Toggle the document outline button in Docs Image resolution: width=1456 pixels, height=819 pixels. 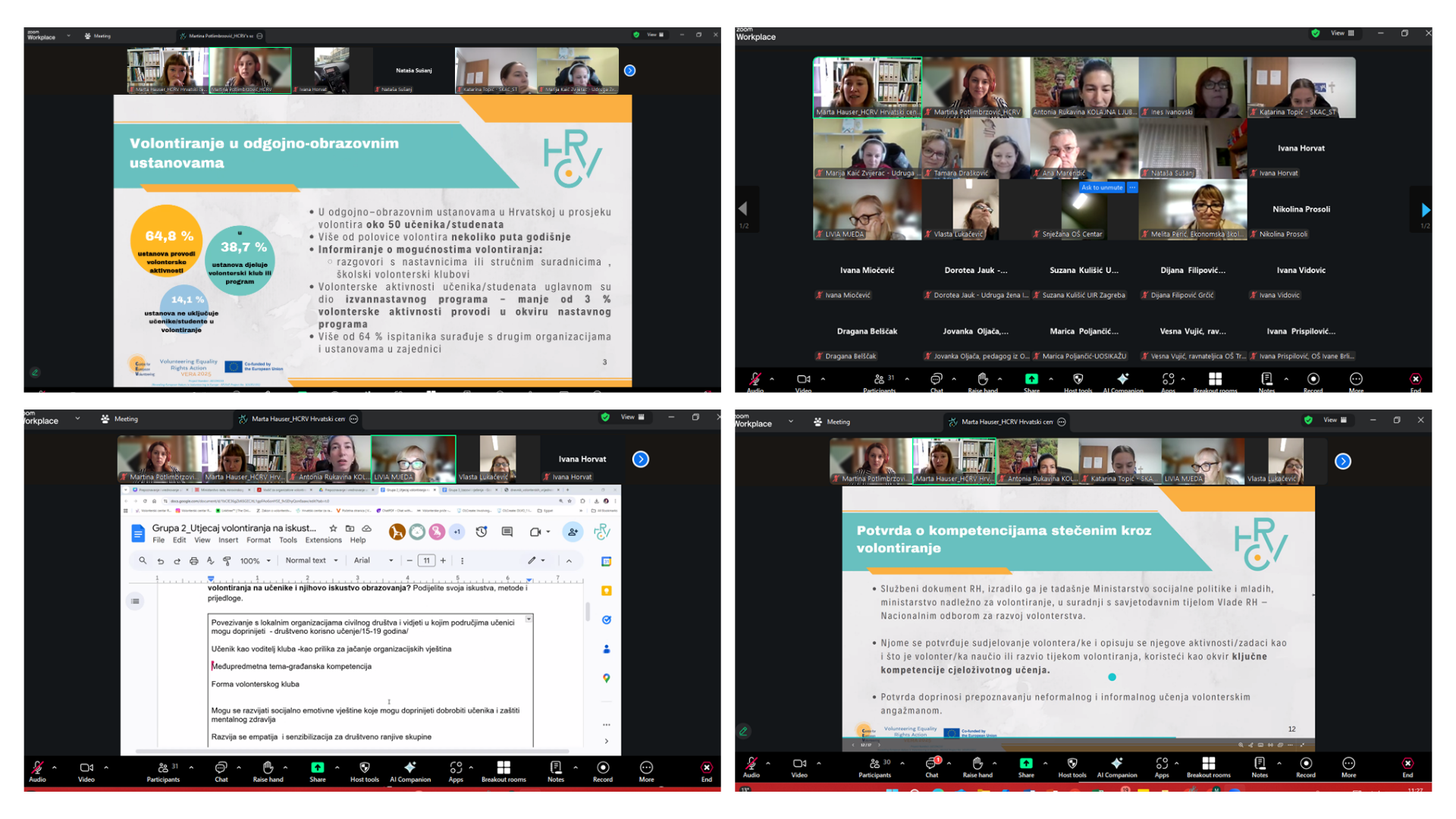coord(135,601)
